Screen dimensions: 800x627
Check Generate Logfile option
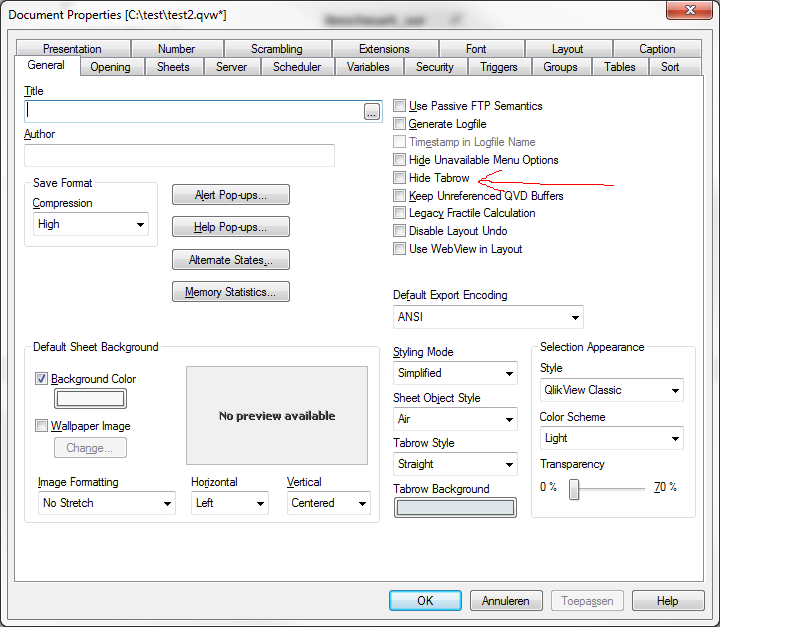(x=400, y=124)
